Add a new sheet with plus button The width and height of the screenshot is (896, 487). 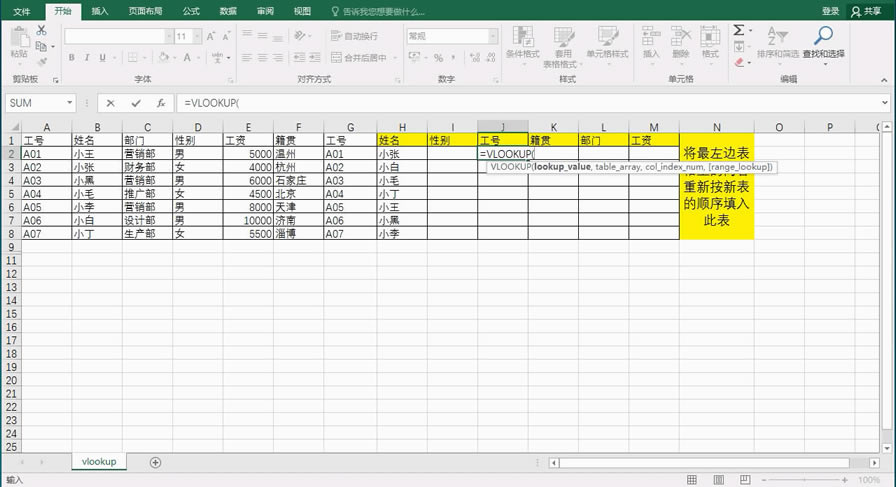pos(155,462)
